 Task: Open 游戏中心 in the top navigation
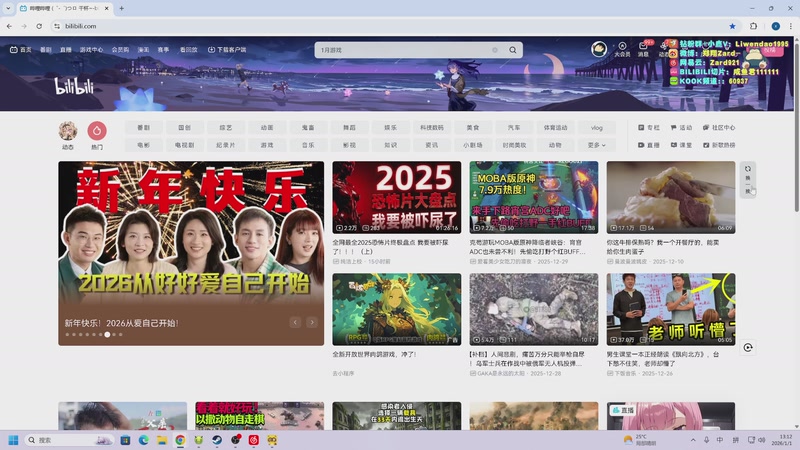point(91,49)
